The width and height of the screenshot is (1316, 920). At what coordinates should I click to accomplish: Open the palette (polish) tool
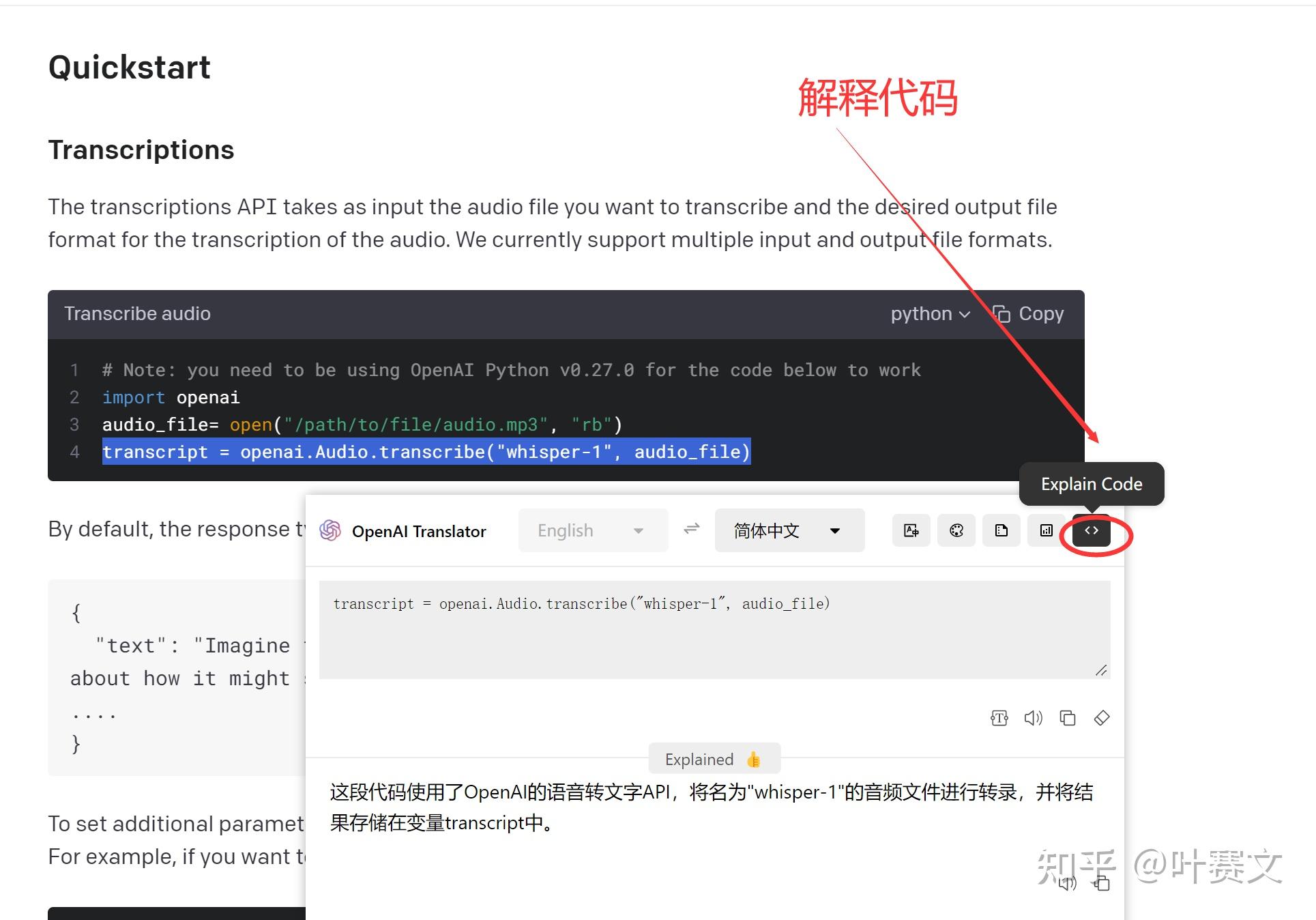(956, 530)
